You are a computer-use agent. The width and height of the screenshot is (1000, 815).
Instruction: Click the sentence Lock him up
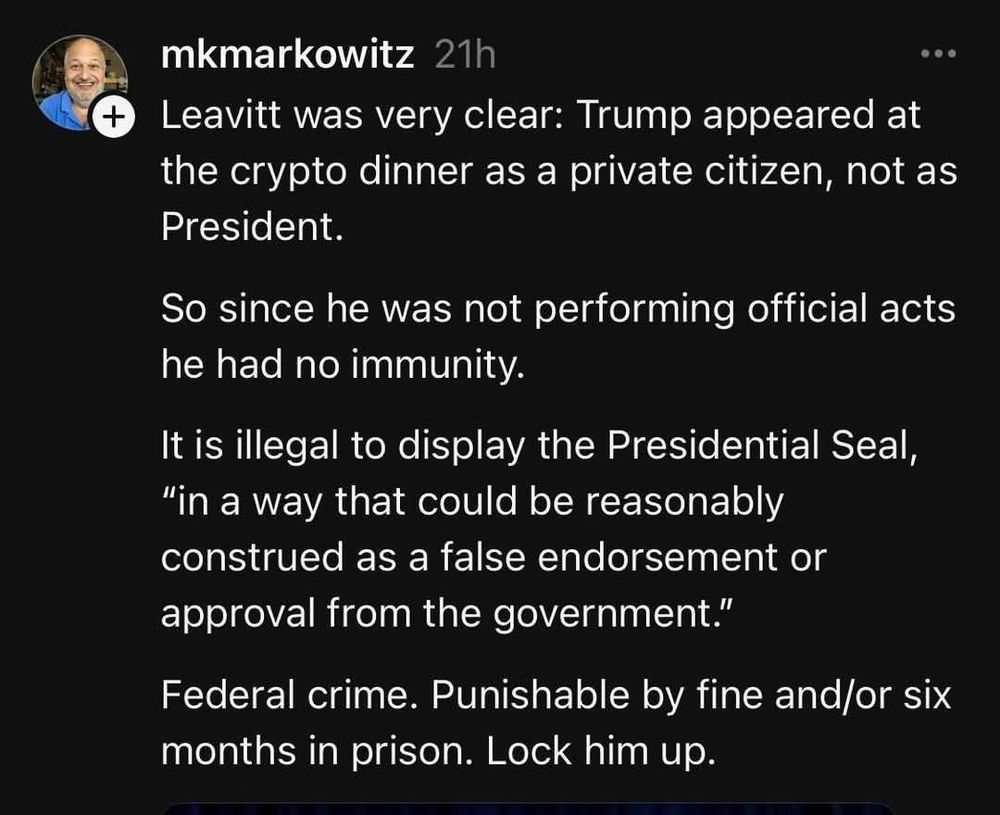pyautogui.click(x=602, y=751)
